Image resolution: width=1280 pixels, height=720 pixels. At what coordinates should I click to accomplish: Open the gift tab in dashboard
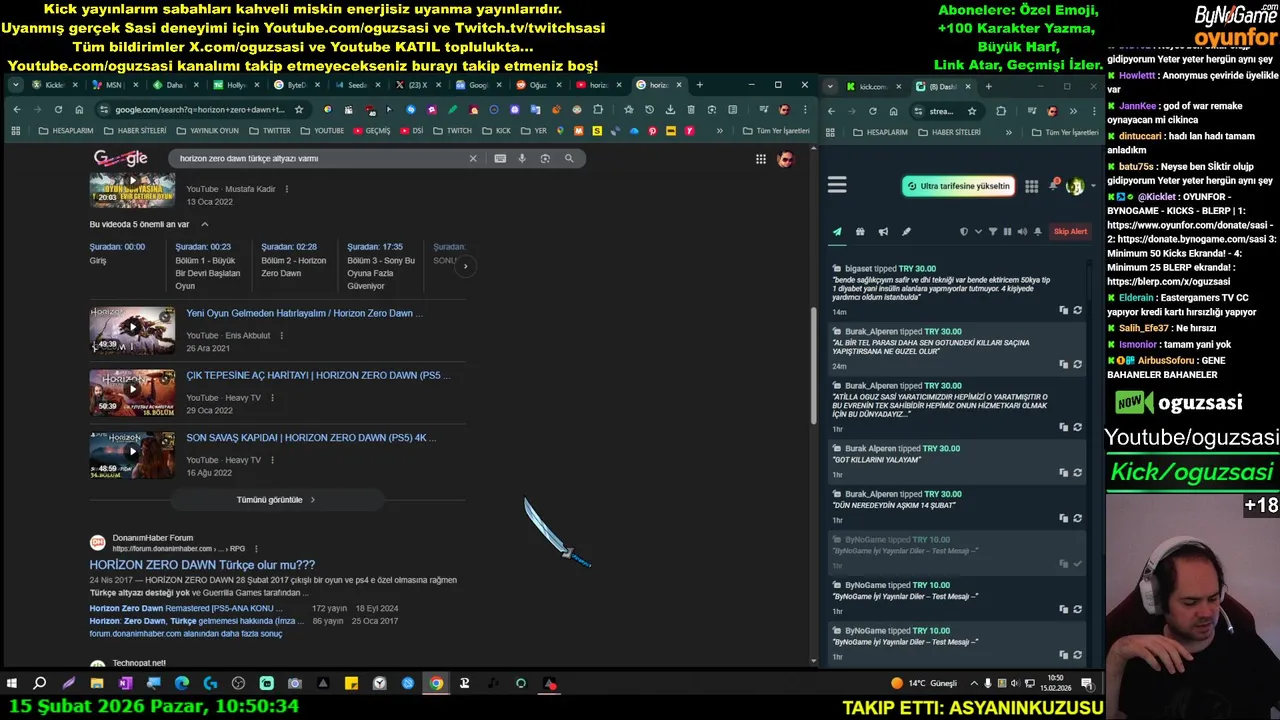point(860,232)
